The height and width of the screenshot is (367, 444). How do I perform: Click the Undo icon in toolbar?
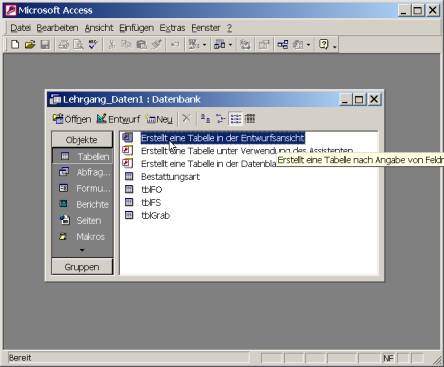click(x=175, y=44)
